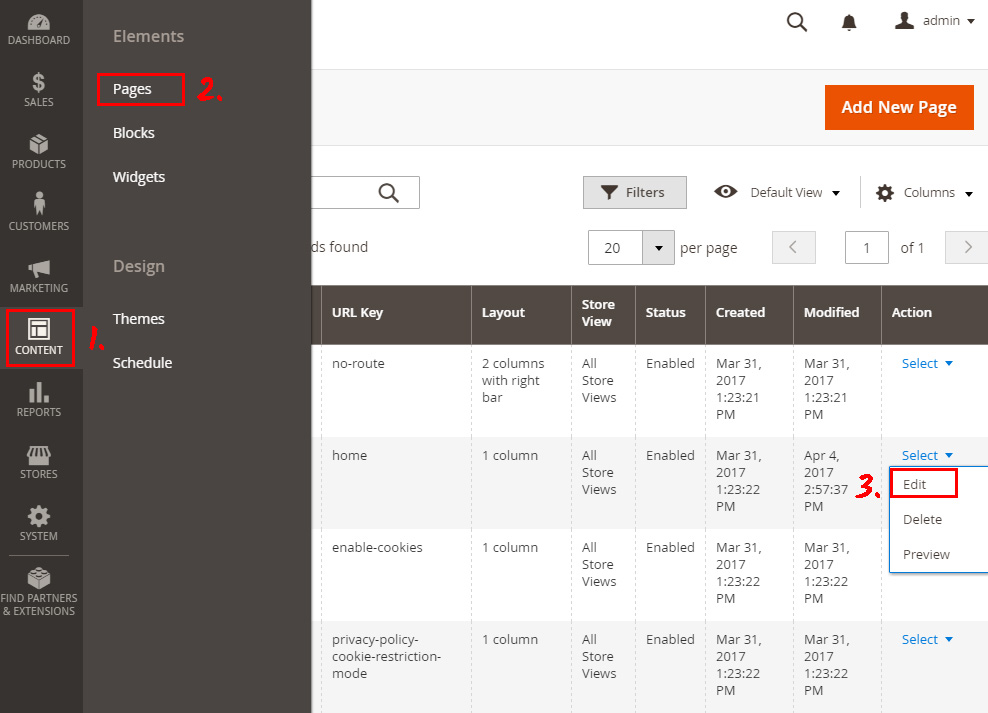This screenshot has height=713, width=988.
Task: Choose Edit from the home row menu
Action: click(924, 484)
